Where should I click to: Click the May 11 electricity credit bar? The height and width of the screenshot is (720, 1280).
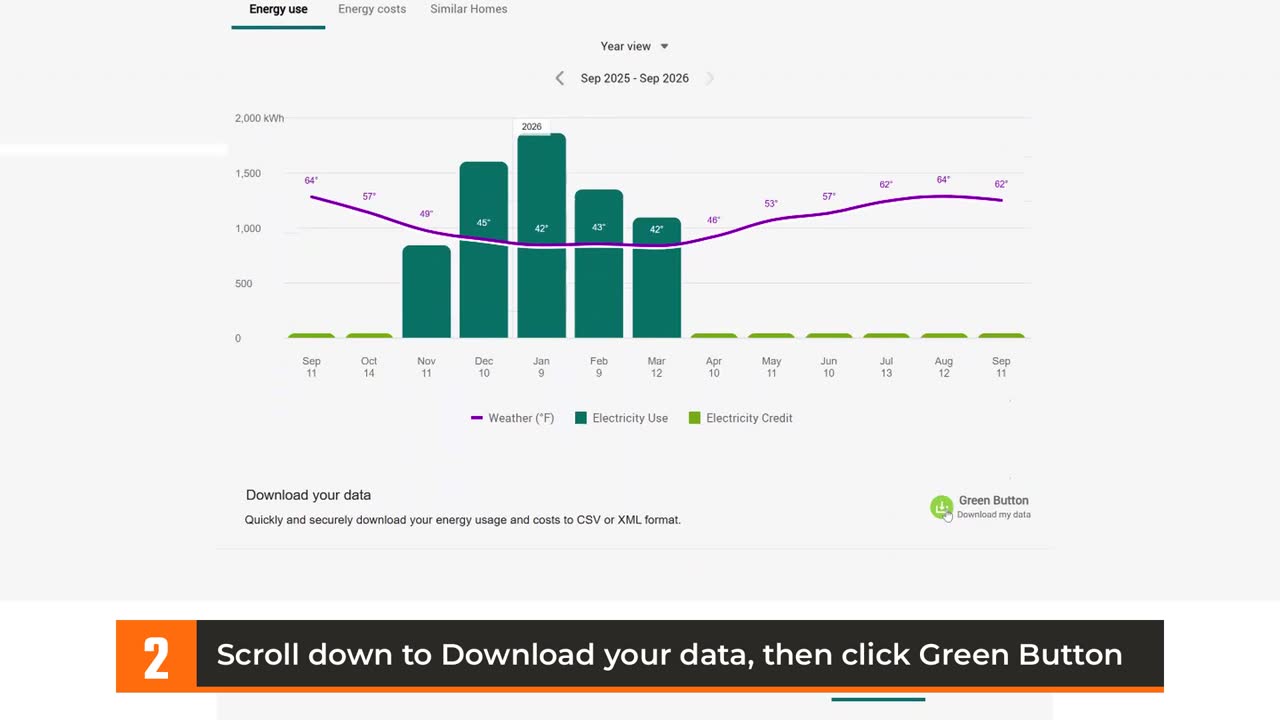771,336
